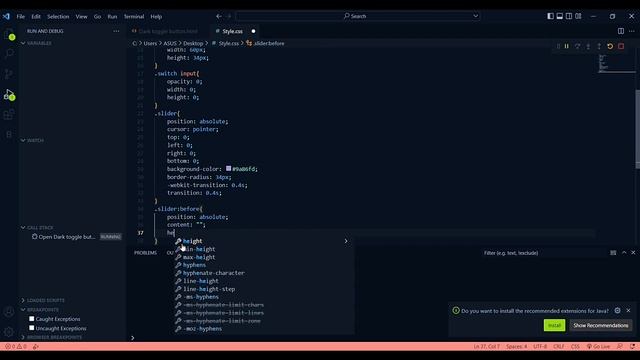
Task: Restart the debug session
Action: pos(610,47)
